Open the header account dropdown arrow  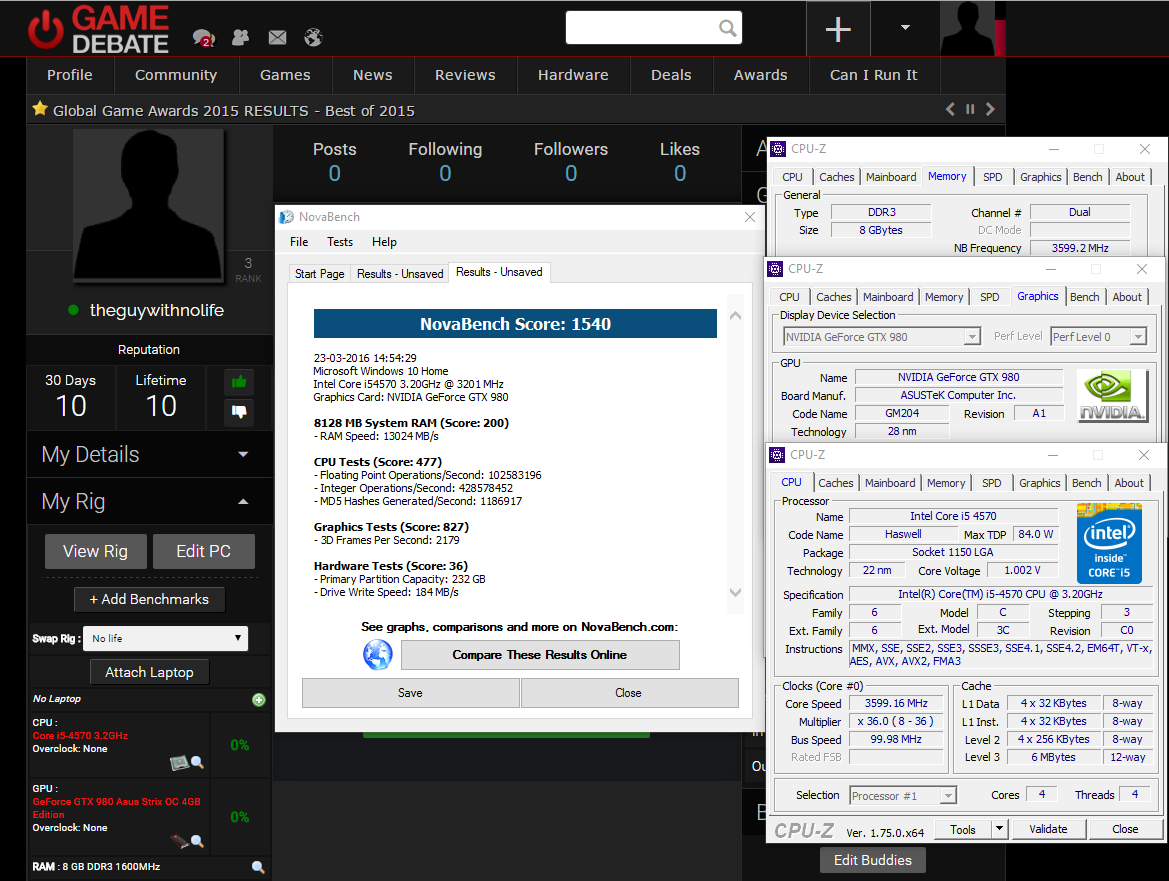905,28
